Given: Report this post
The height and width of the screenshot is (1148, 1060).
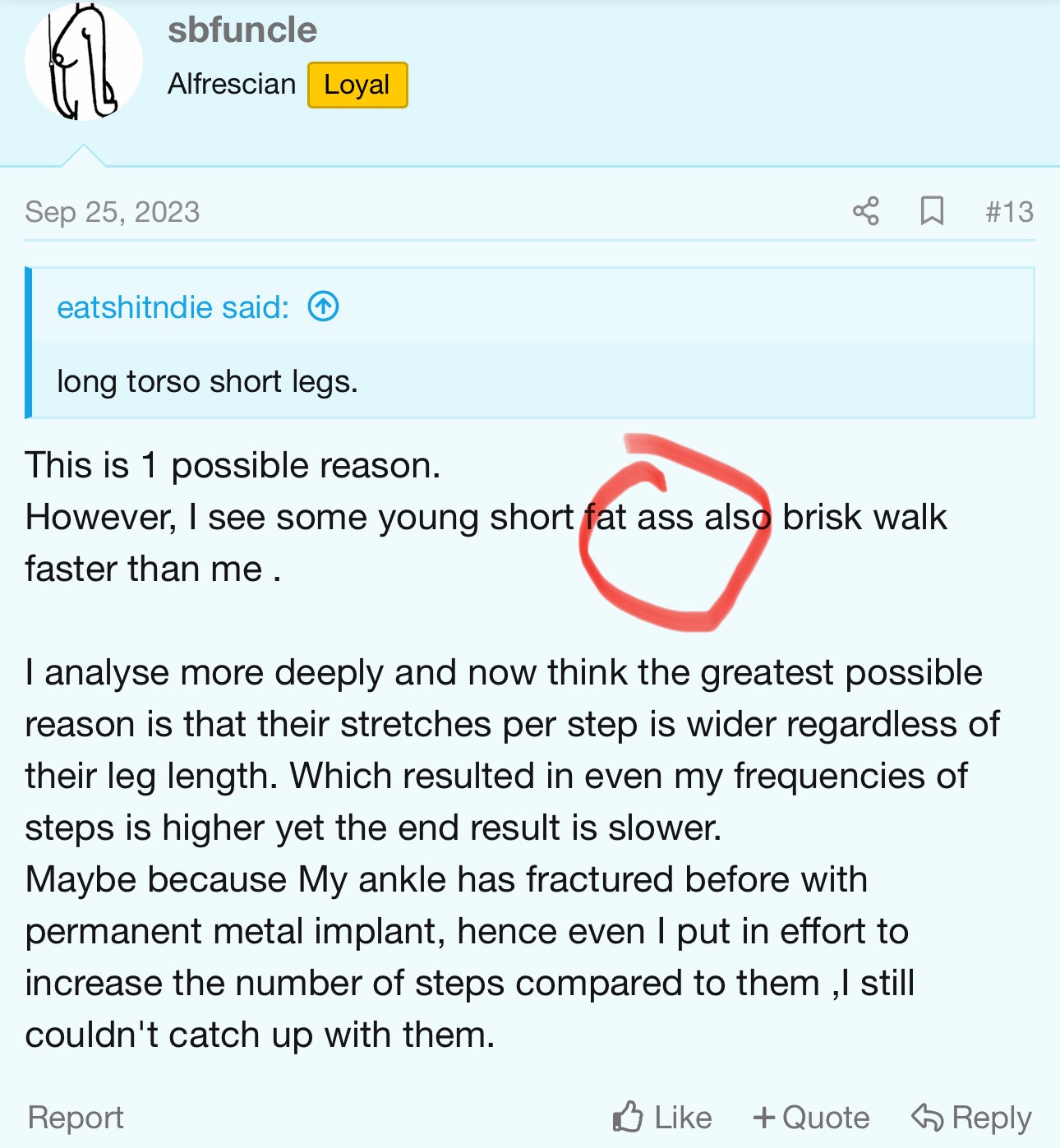Looking at the screenshot, I should [x=76, y=1118].
